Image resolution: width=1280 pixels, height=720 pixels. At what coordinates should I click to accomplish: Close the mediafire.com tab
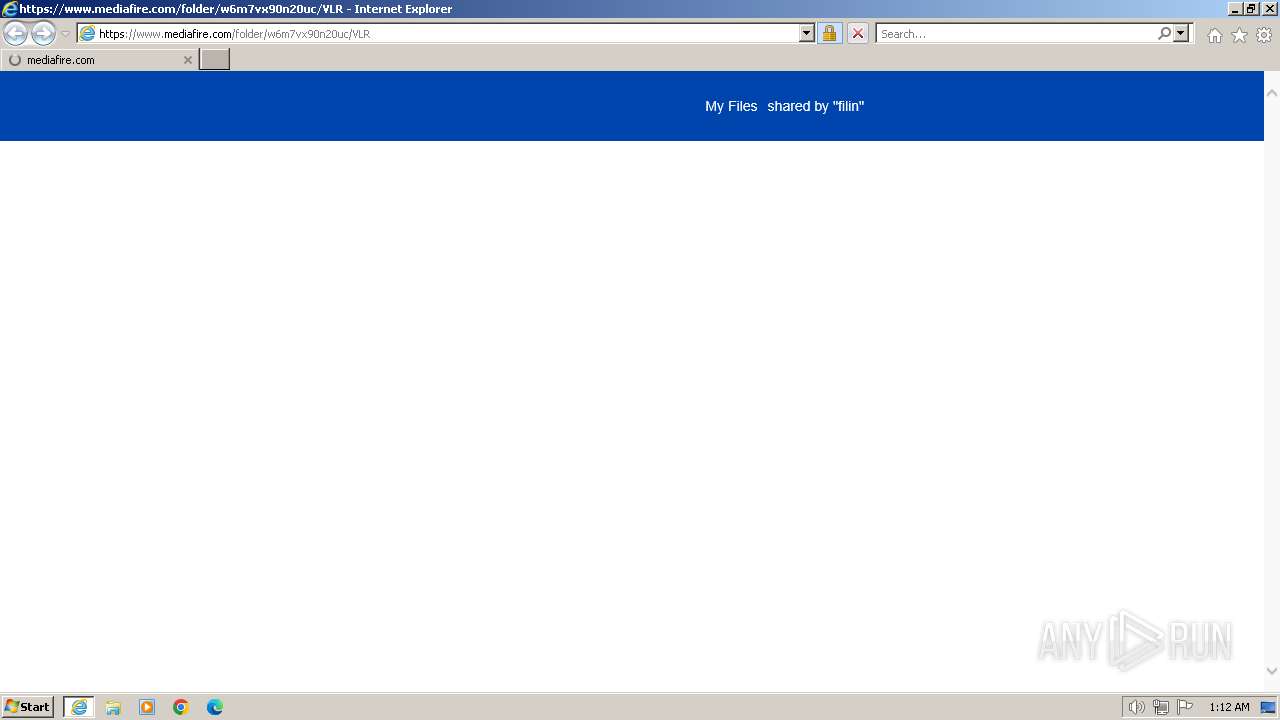[x=187, y=60]
